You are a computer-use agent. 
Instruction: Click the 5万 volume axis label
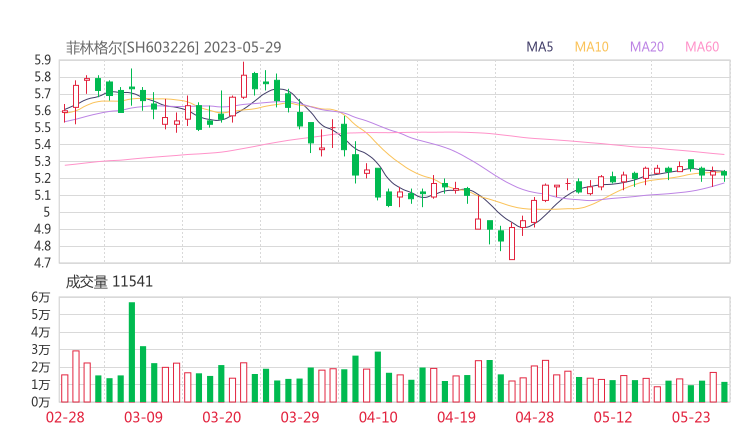coord(41,314)
